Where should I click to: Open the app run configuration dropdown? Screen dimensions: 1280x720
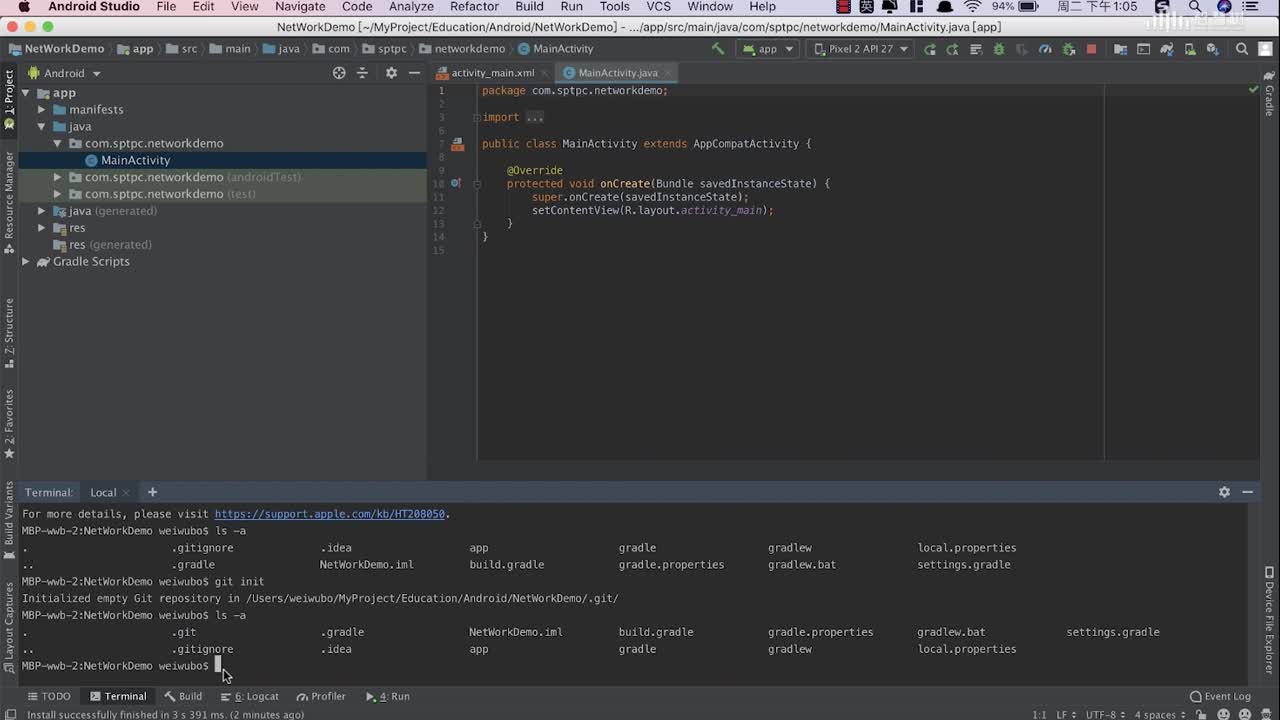click(768, 48)
